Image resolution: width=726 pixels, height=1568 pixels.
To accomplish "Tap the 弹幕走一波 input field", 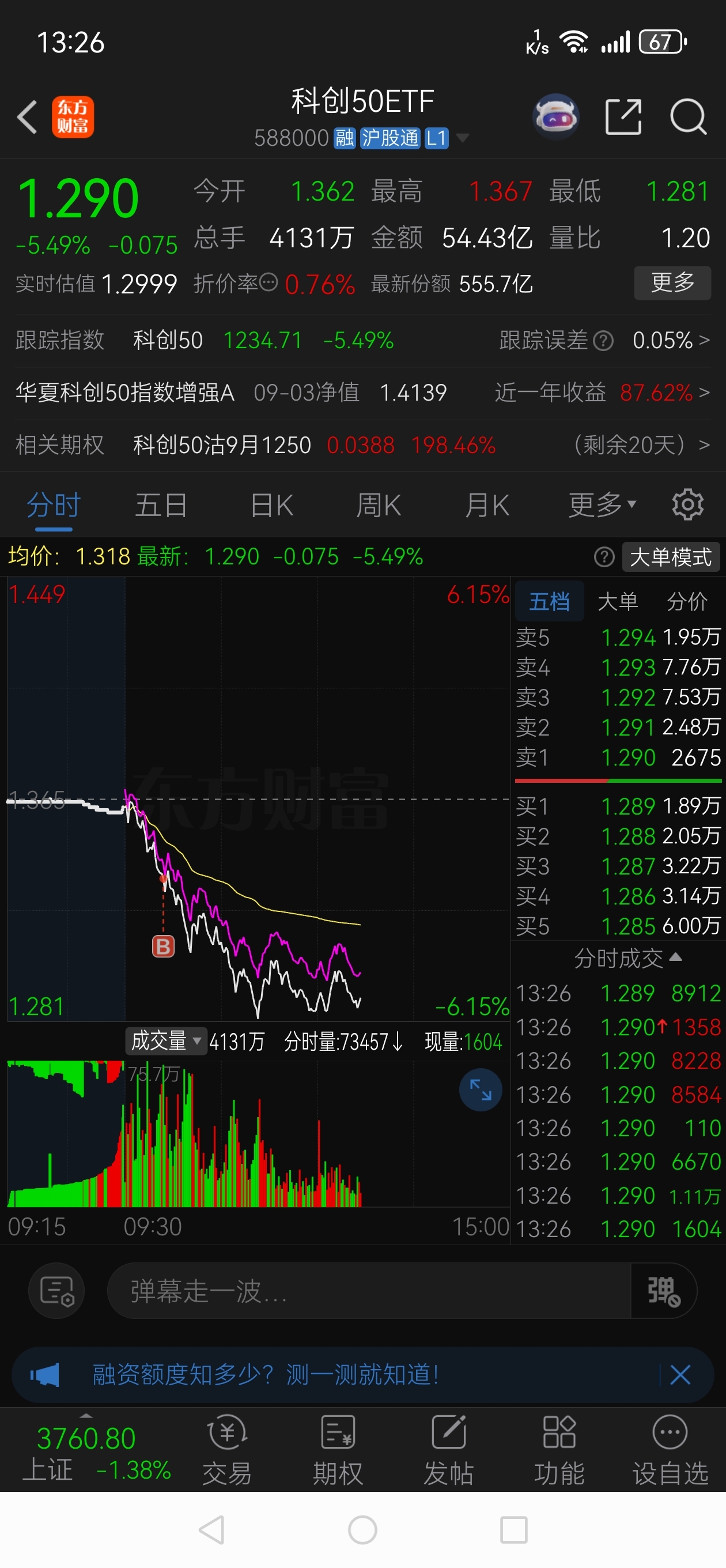I will pos(369,1291).
